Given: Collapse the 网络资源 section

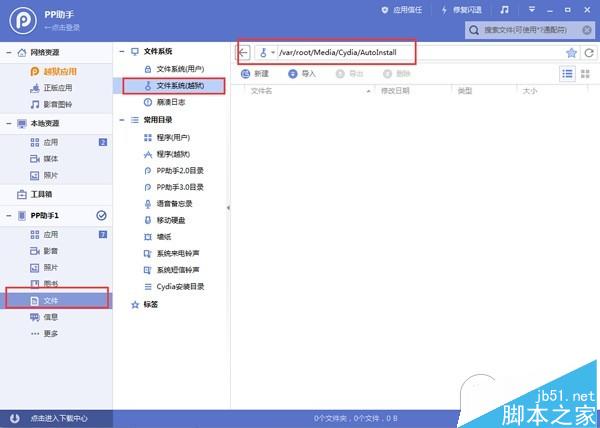Looking at the screenshot, I should 8,52.
